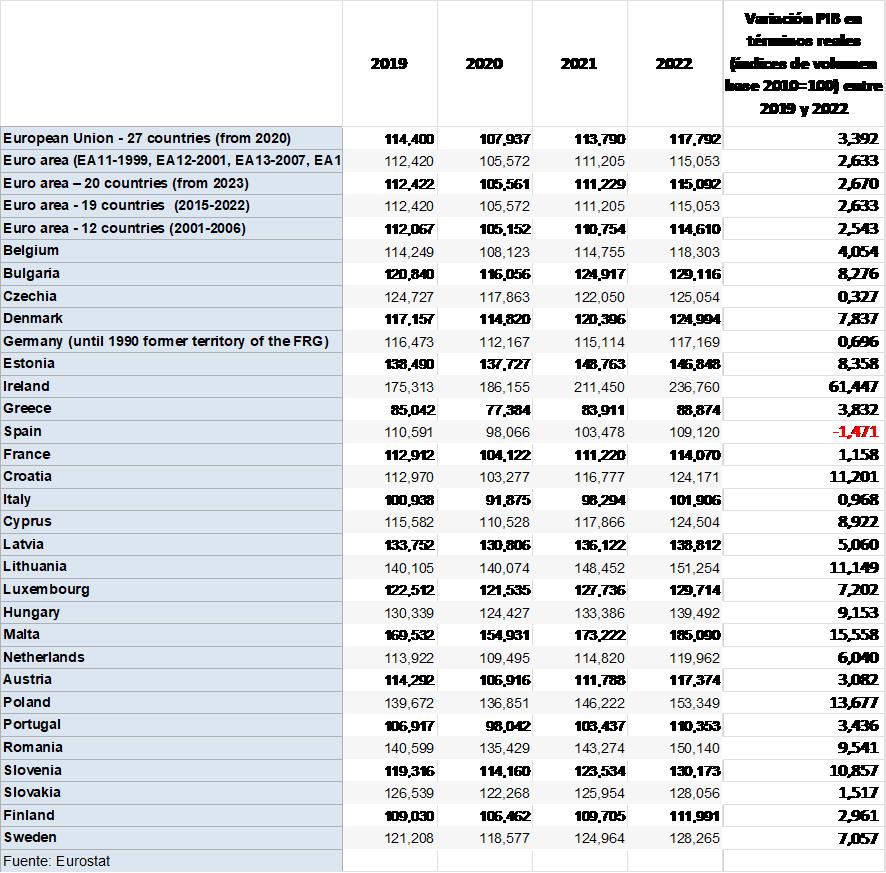Select the 2020 column header
This screenshot has height=873, width=886.
(x=484, y=63)
